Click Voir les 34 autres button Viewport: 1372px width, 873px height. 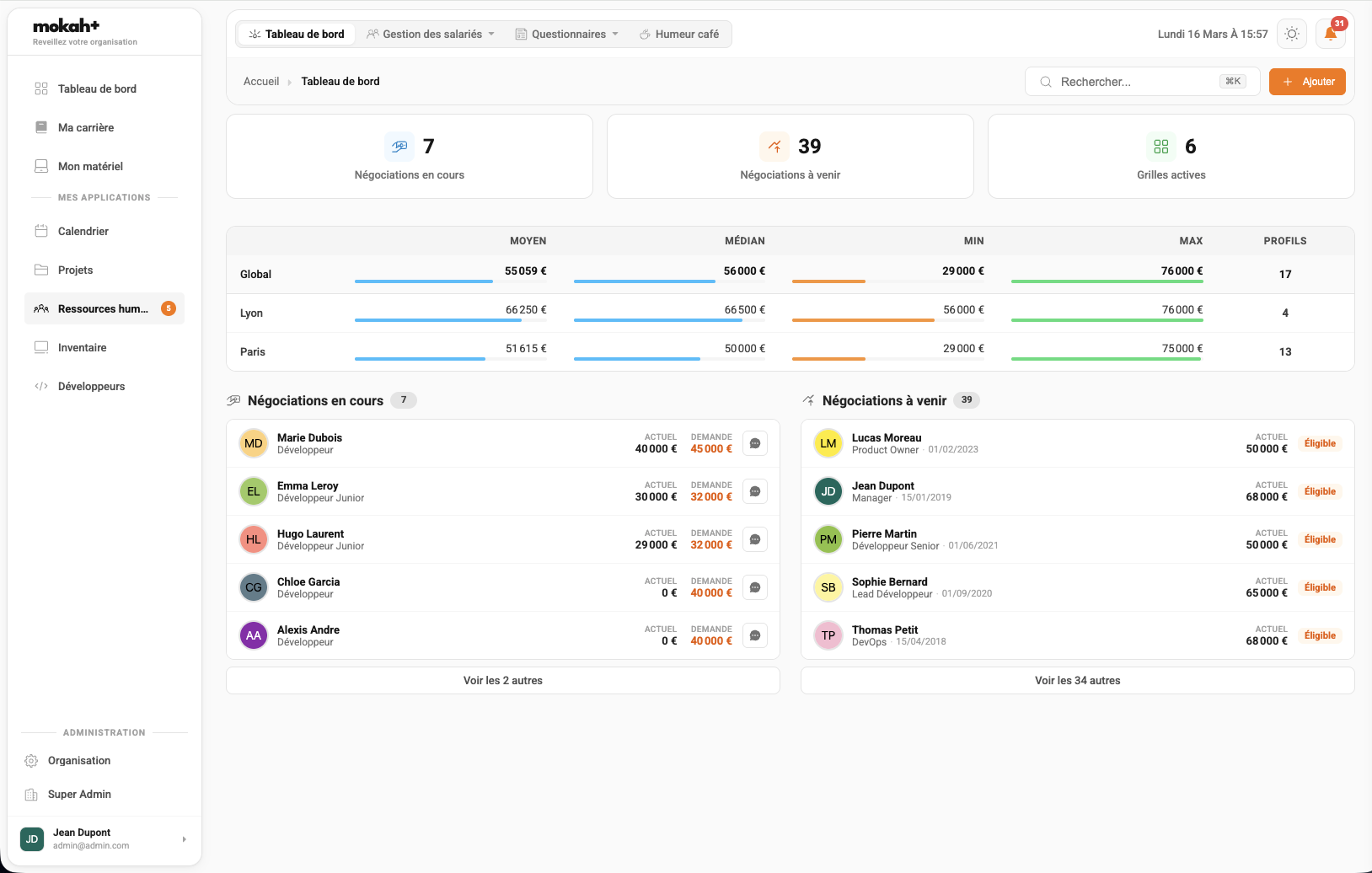(1077, 681)
